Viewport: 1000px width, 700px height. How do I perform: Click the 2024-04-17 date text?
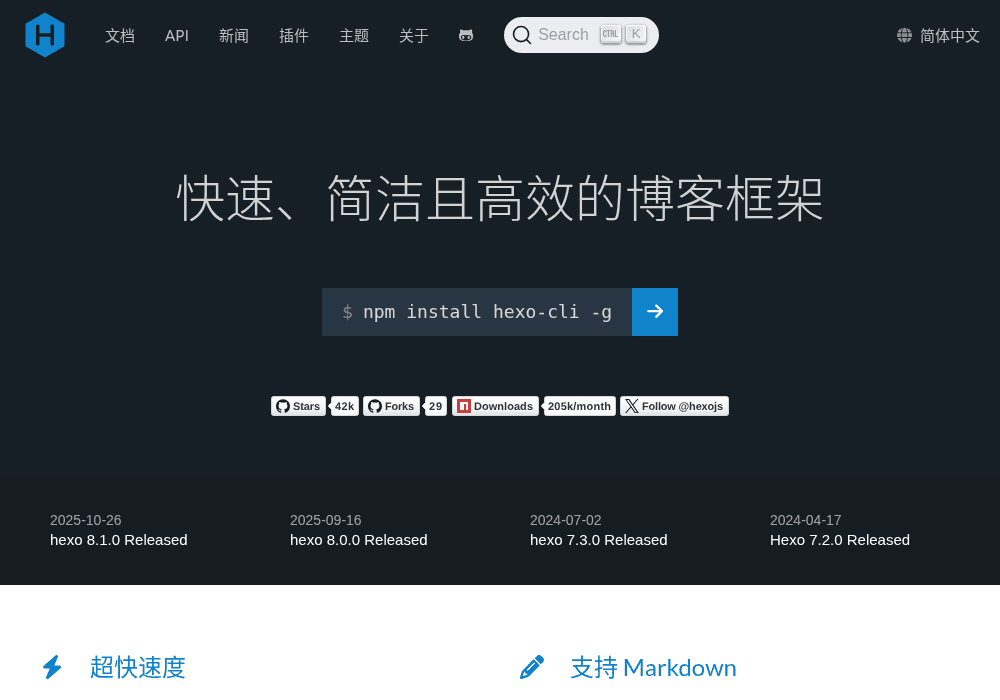click(x=805, y=520)
